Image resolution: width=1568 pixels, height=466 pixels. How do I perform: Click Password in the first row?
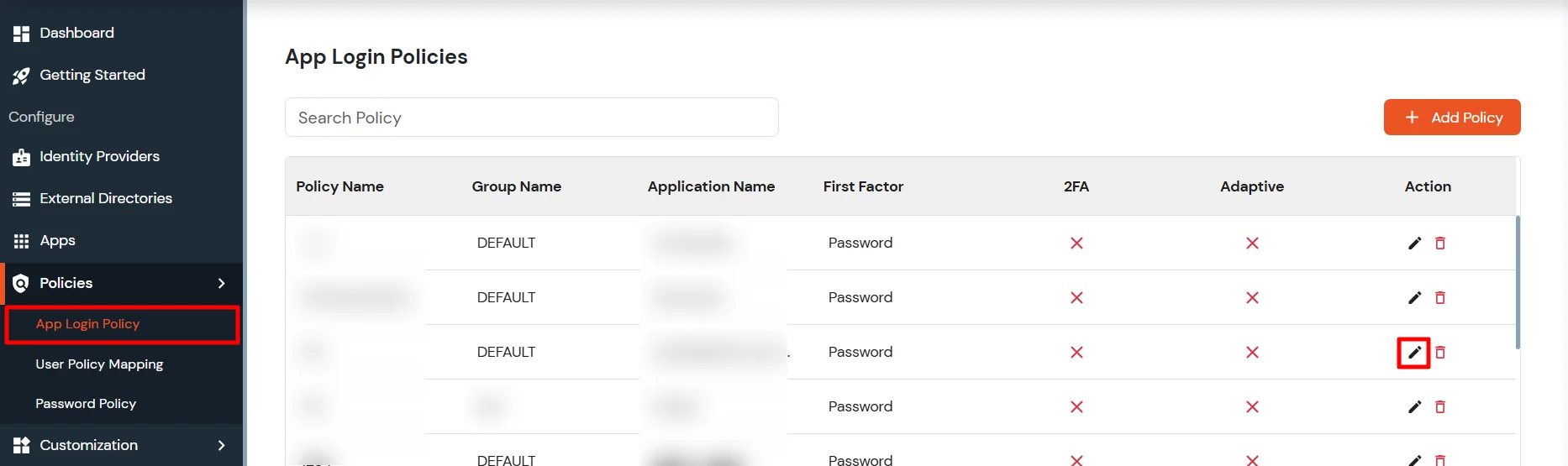click(860, 243)
